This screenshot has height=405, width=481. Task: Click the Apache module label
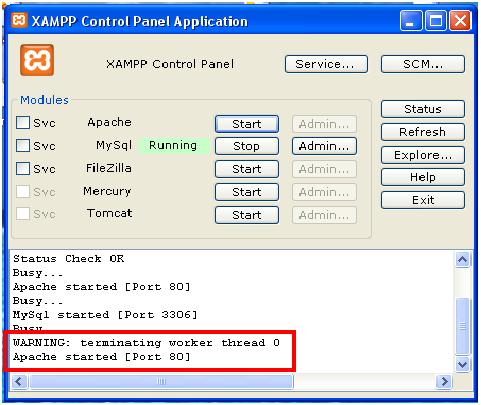pyautogui.click(x=109, y=122)
